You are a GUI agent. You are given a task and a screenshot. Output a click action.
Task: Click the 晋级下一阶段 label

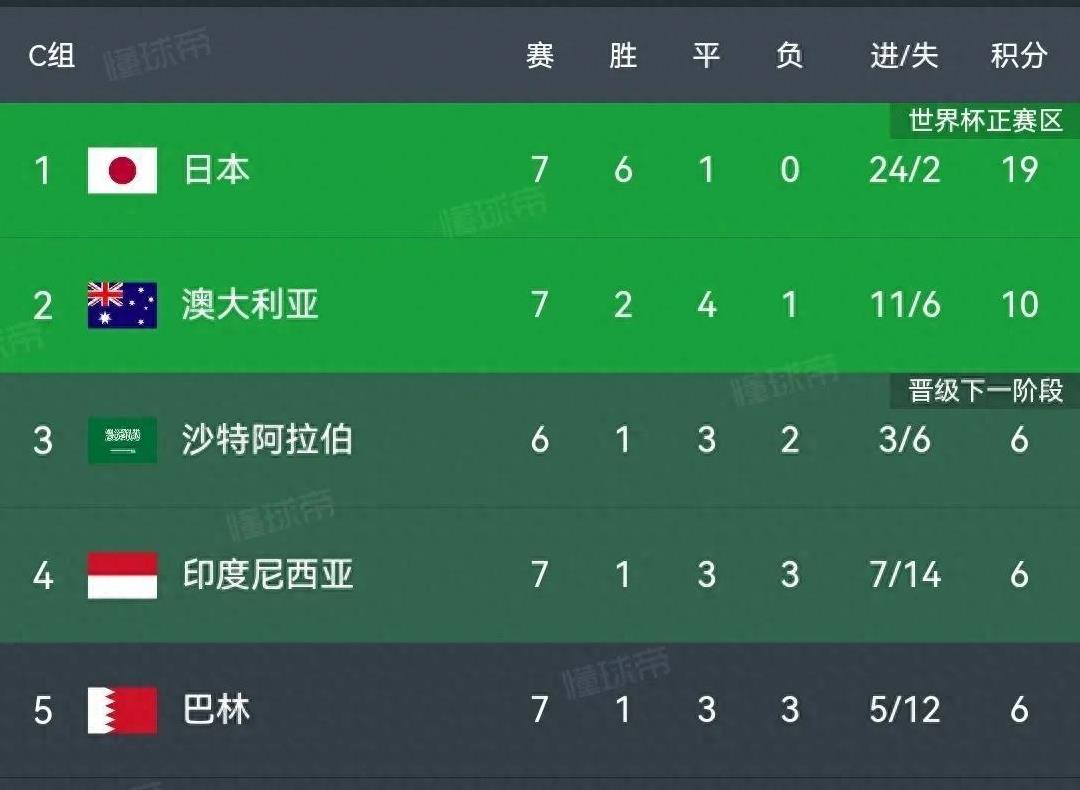click(986, 391)
